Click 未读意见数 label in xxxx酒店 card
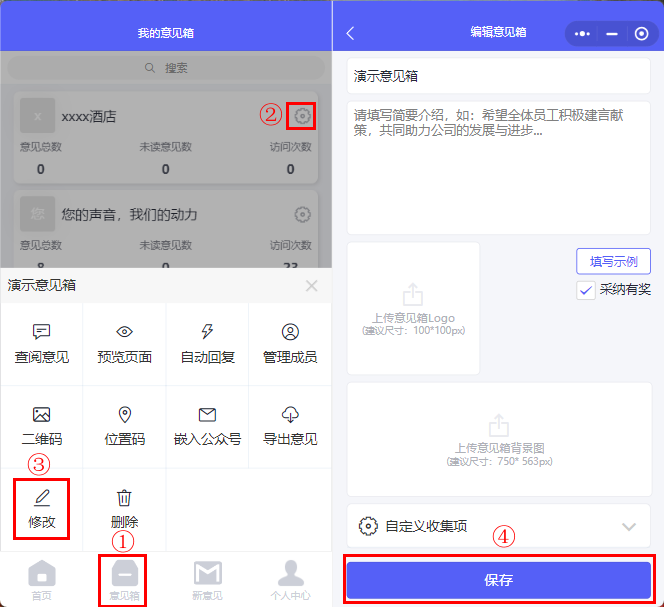664x607 pixels. coord(166,147)
